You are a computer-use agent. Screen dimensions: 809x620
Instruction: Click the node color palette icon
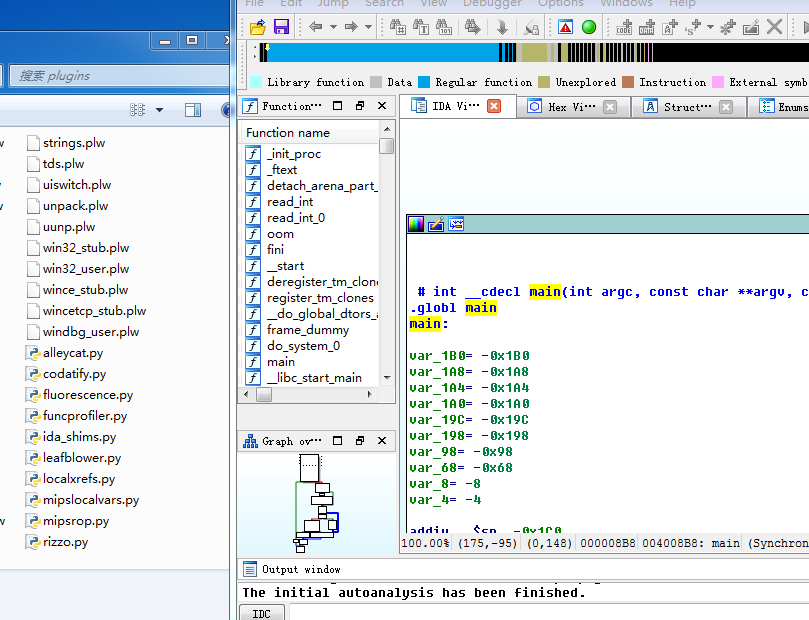pyautogui.click(x=416, y=225)
